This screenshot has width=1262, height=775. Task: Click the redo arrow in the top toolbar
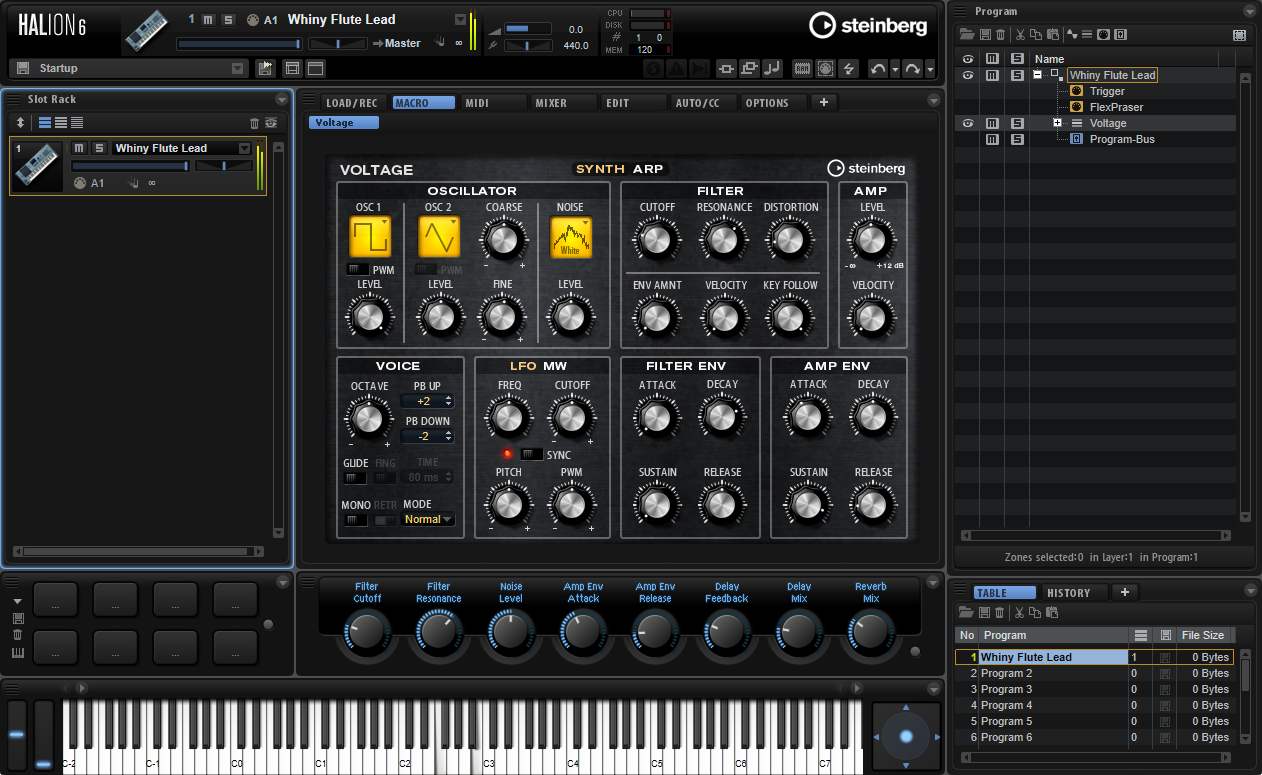coord(912,68)
